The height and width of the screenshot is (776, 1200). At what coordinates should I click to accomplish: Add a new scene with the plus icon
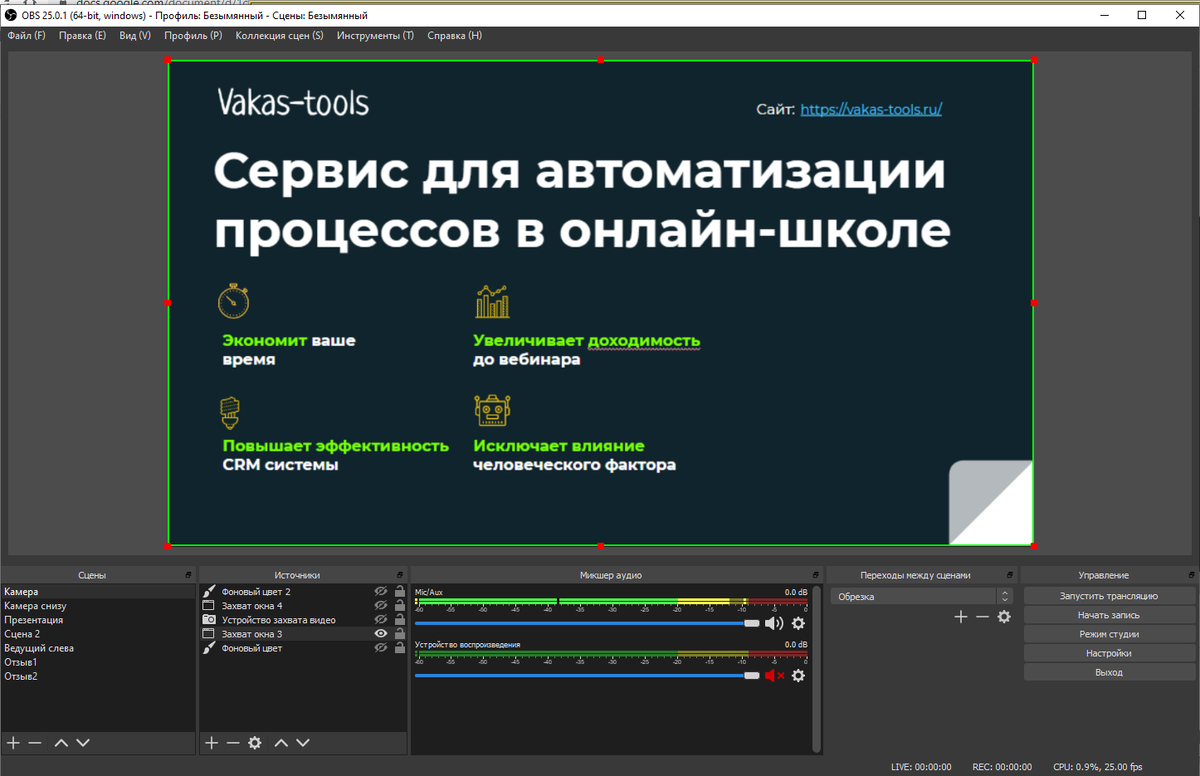coord(13,743)
